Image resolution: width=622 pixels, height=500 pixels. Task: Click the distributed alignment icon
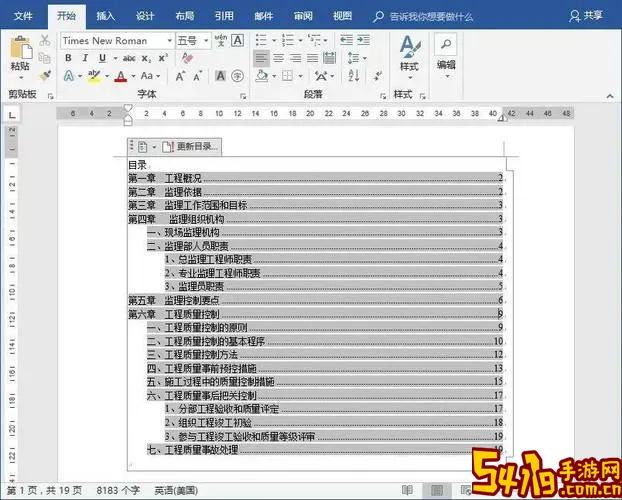pyautogui.click(x=330, y=58)
